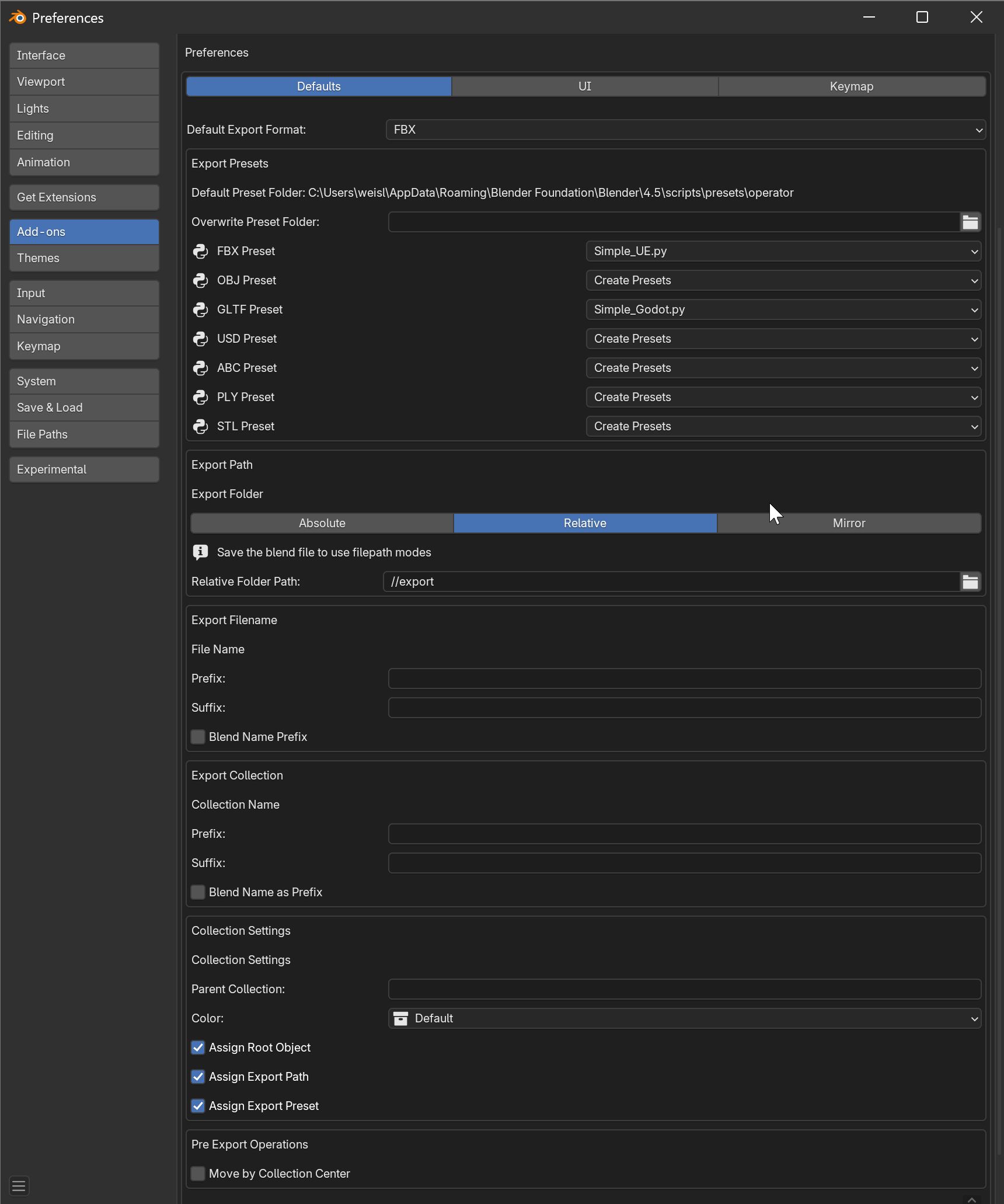Open Save & Load preferences section
The width and height of the screenshot is (1004, 1204).
(84, 408)
